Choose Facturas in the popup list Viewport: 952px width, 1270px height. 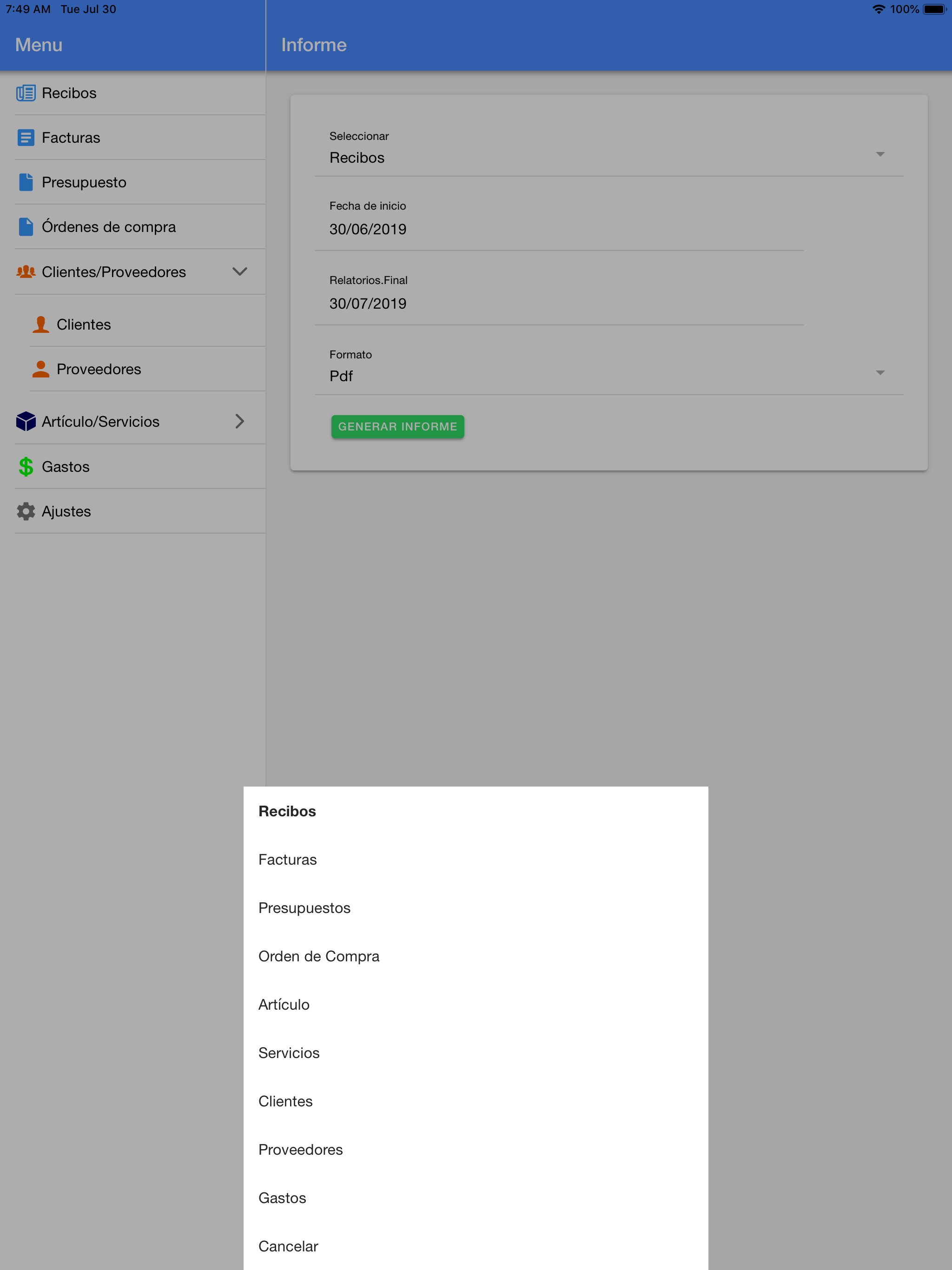288,860
